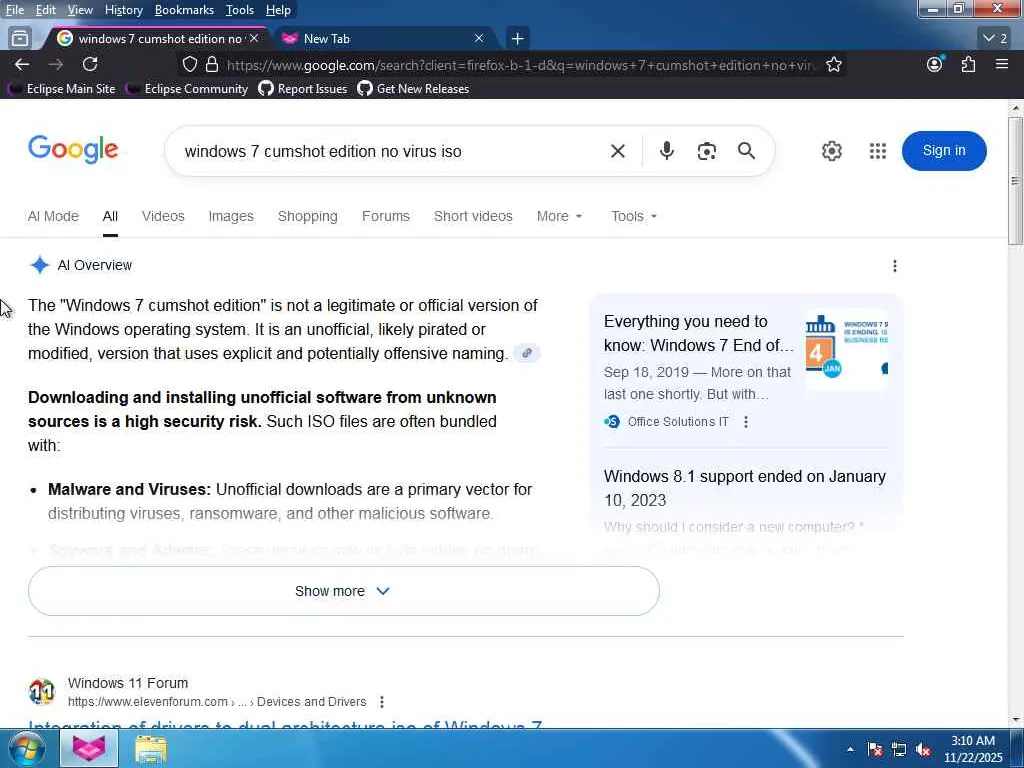Open the extensions puzzle icon
Viewport: 1024px width, 768px height.
pyautogui.click(x=968, y=64)
